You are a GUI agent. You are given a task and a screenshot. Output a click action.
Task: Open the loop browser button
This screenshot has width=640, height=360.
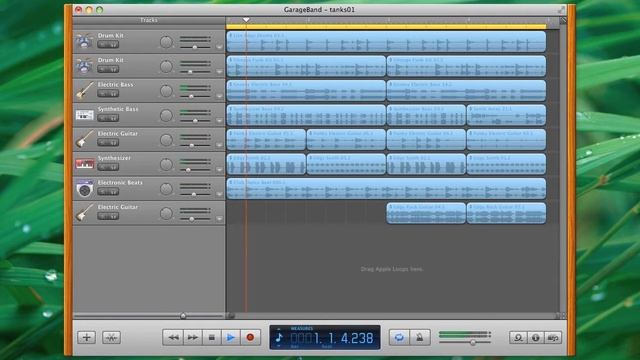tap(518, 338)
